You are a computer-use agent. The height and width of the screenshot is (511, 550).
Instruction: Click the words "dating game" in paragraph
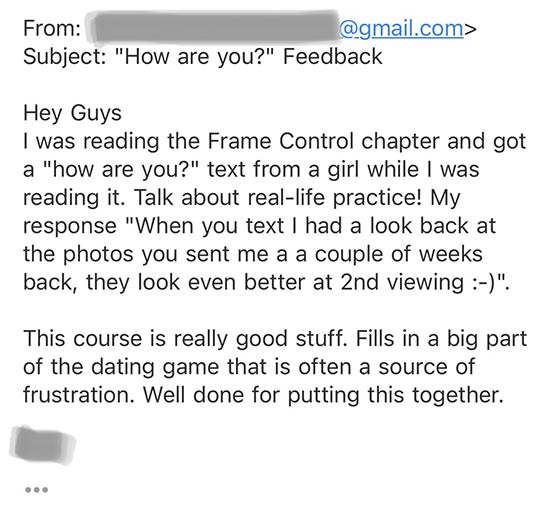click(156, 368)
